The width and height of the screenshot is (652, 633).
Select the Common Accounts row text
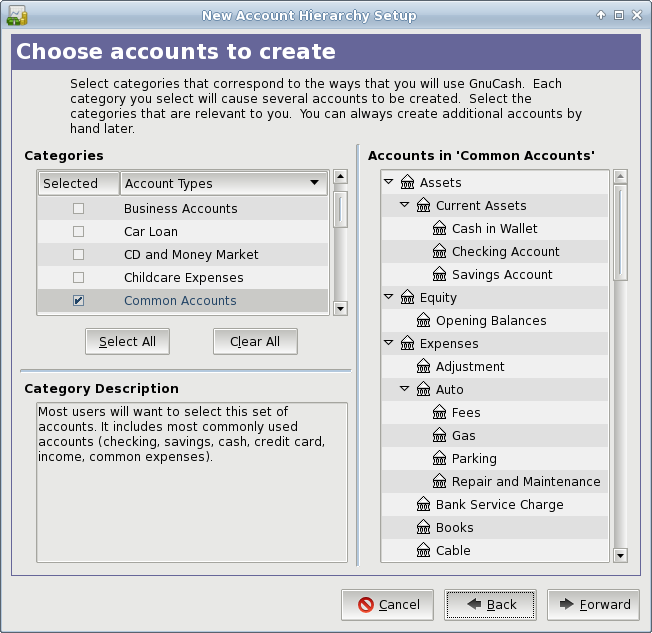coord(180,300)
